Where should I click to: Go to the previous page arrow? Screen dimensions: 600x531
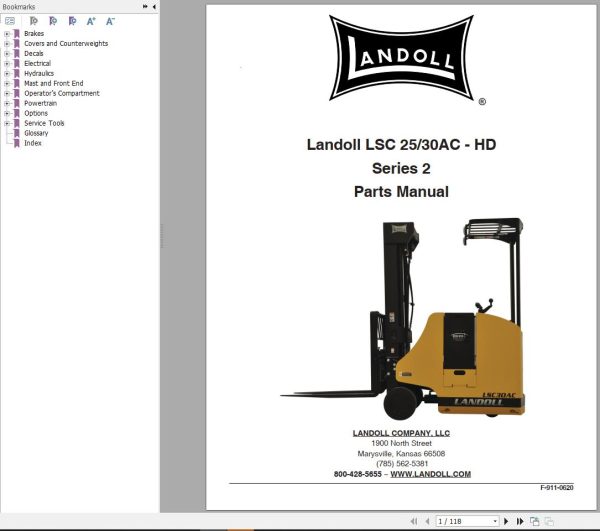click(427, 521)
